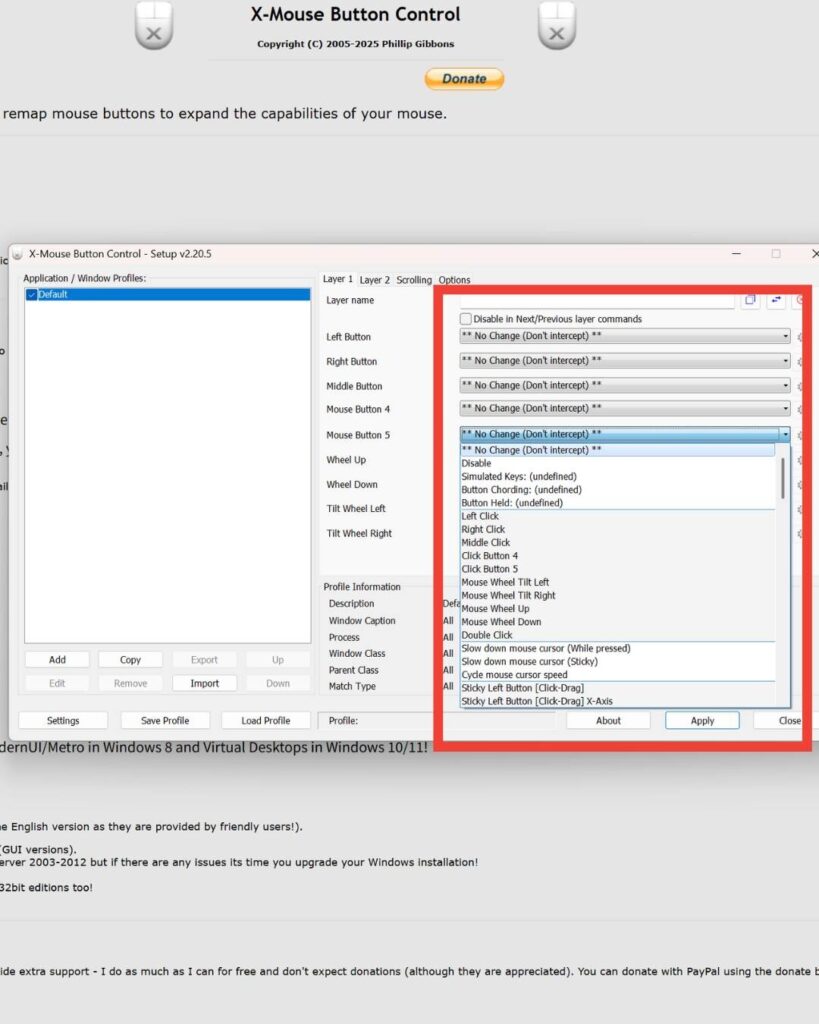Image resolution: width=819 pixels, height=1024 pixels.
Task: Choose Middle Click from the list
Action: point(617,543)
